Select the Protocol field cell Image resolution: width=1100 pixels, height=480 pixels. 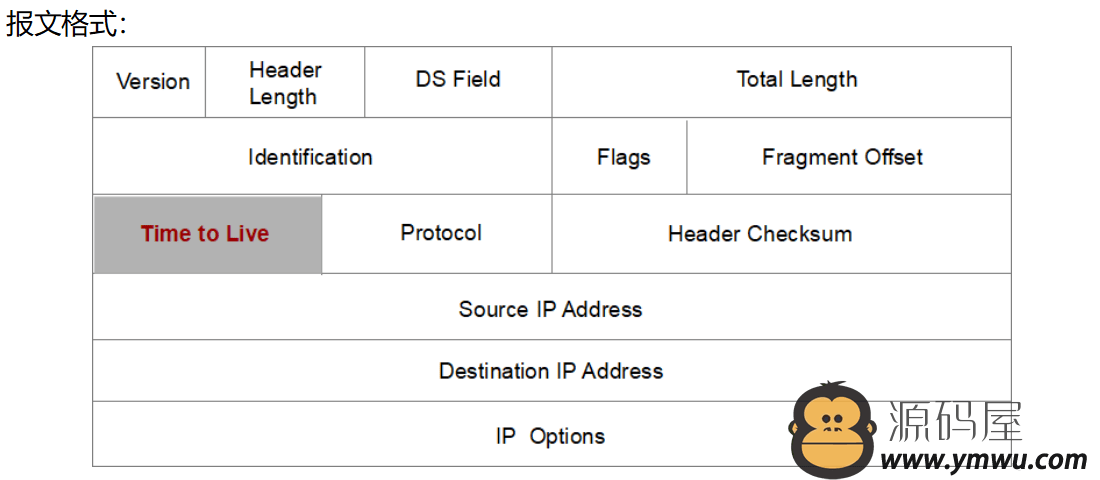[x=436, y=234]
